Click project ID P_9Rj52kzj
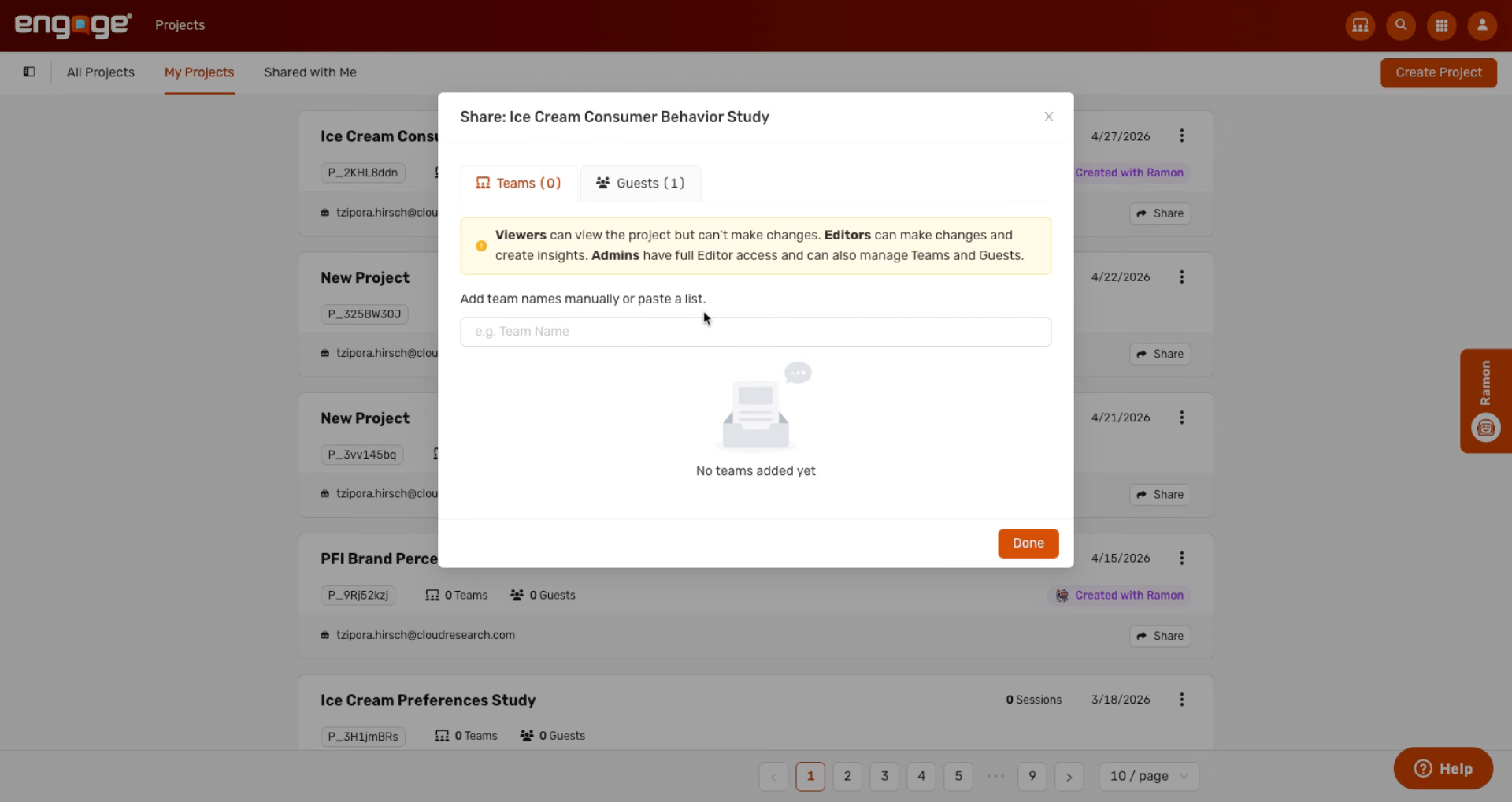The height and width of the screenshot is (802, 1512). point(358,595)
